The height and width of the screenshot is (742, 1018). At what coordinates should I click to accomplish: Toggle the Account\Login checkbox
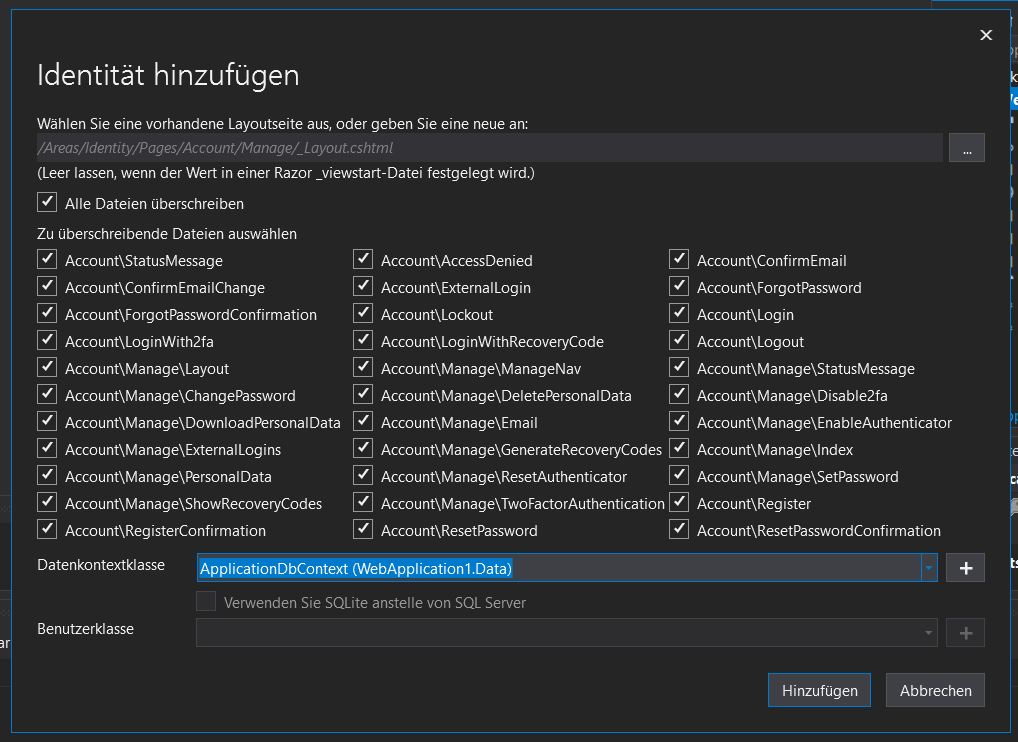(679, 314)
